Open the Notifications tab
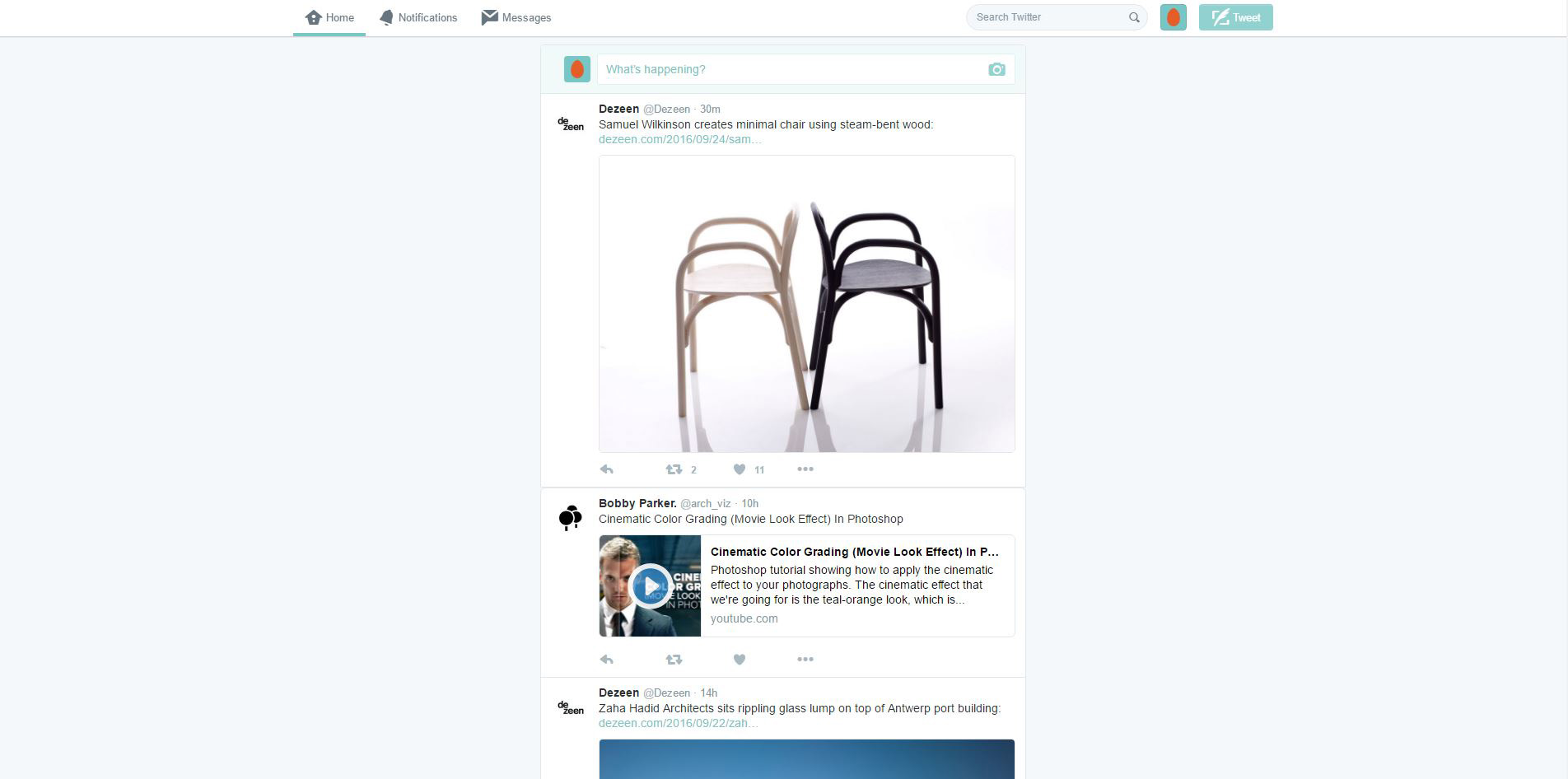The width and height of the screenshot is (1568, 779). point(418,17)
